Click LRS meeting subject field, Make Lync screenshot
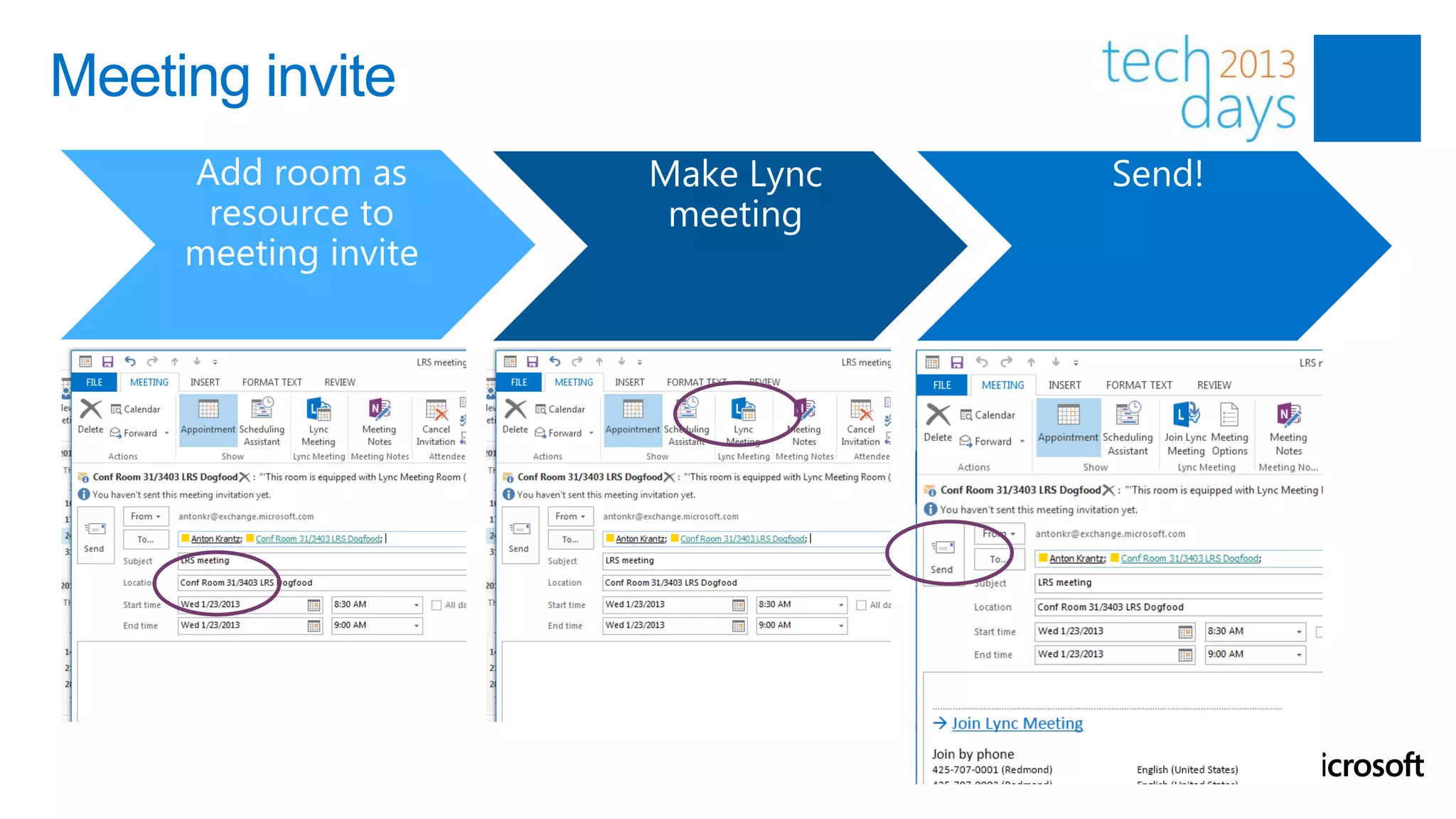1456x819 pixels. coord(746,561)
